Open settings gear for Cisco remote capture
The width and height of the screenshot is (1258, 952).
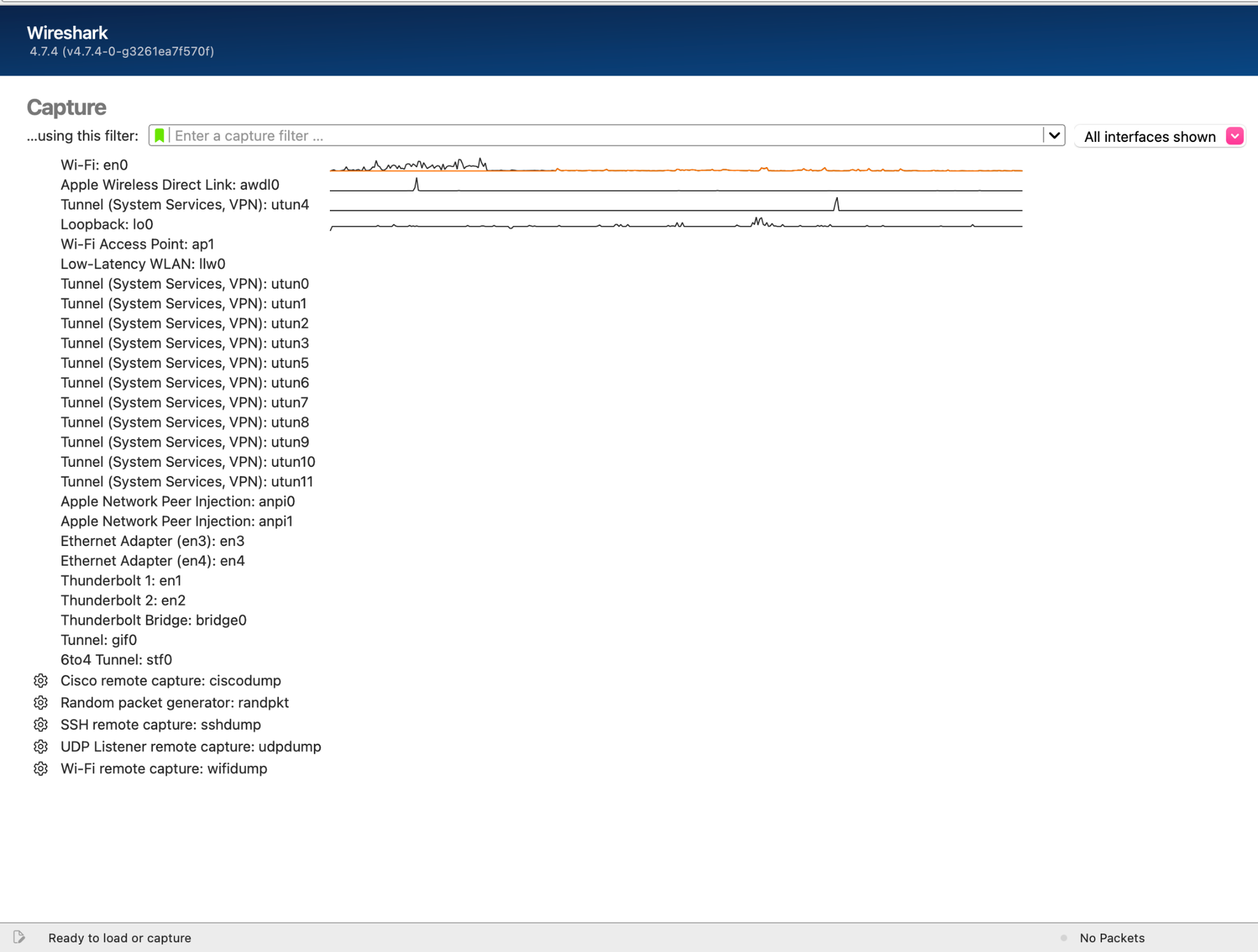click(41, 681)
